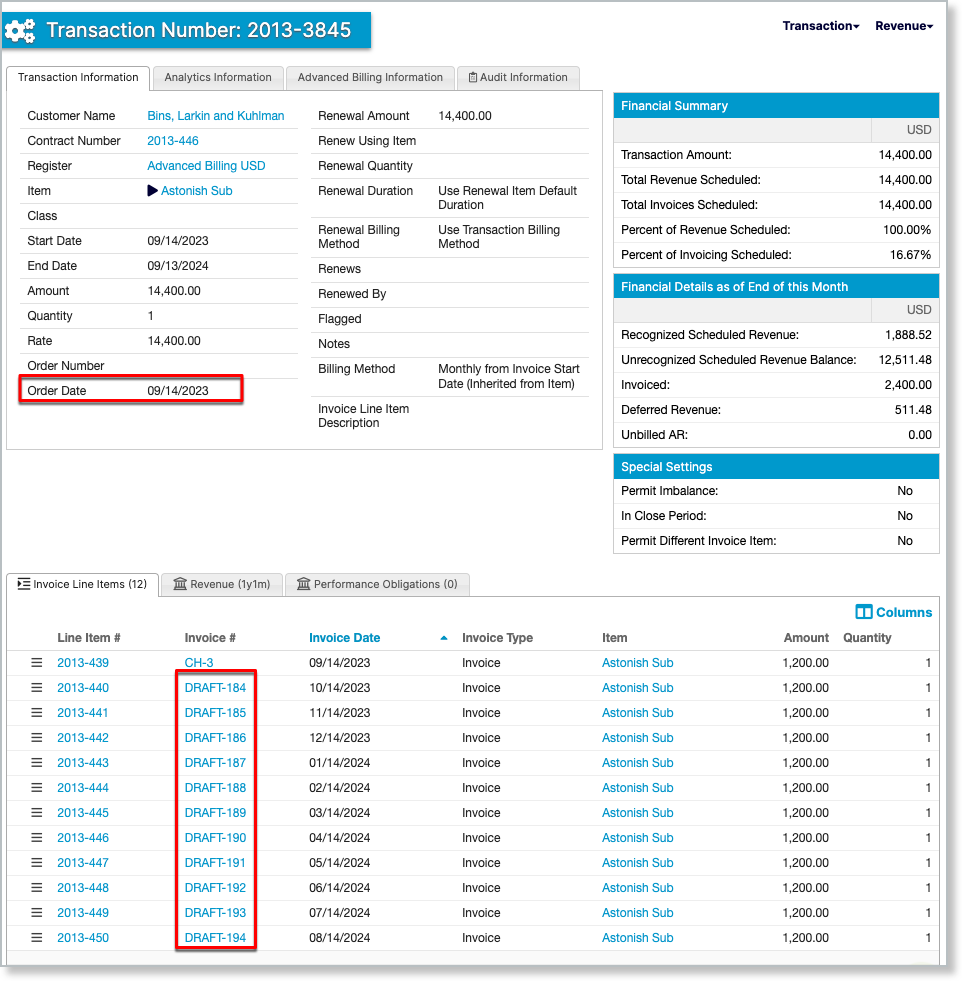Open invoice DRAFT-188 link
Screen dimensions: 962x981
pos(215,788)
